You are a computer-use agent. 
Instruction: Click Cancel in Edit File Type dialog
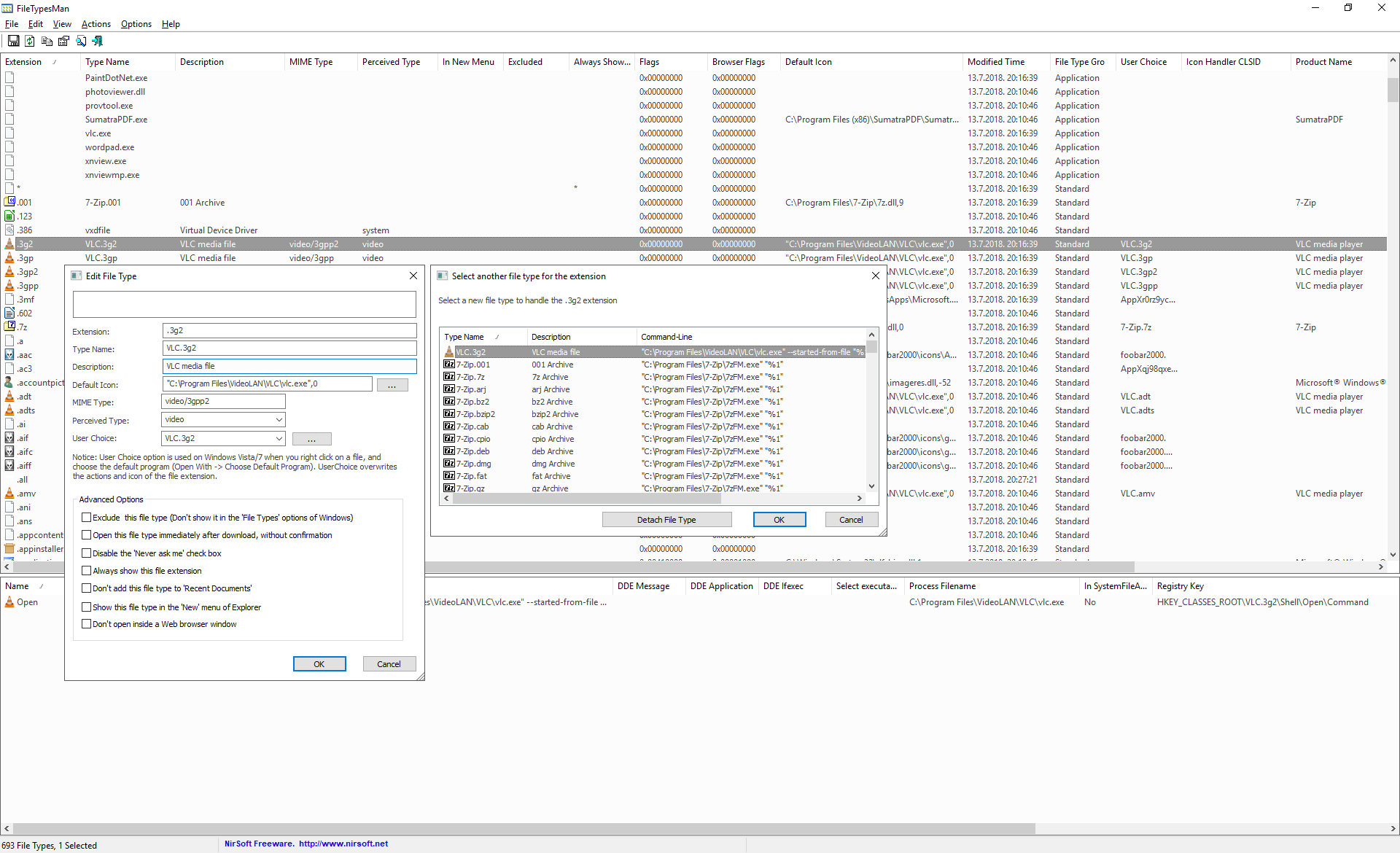389,664
